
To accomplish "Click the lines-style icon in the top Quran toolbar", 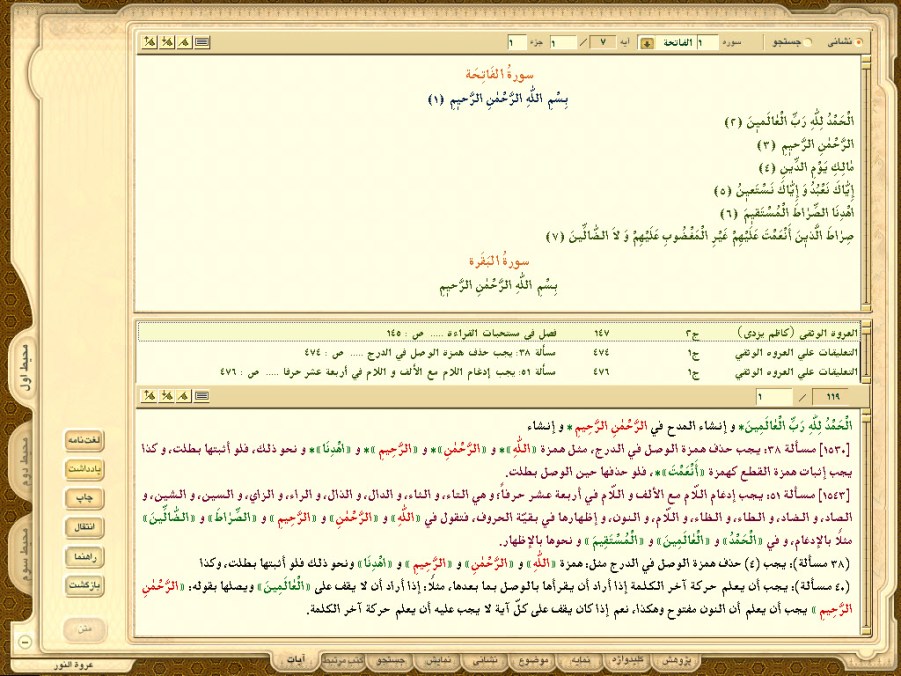I will tap(201, 42).
